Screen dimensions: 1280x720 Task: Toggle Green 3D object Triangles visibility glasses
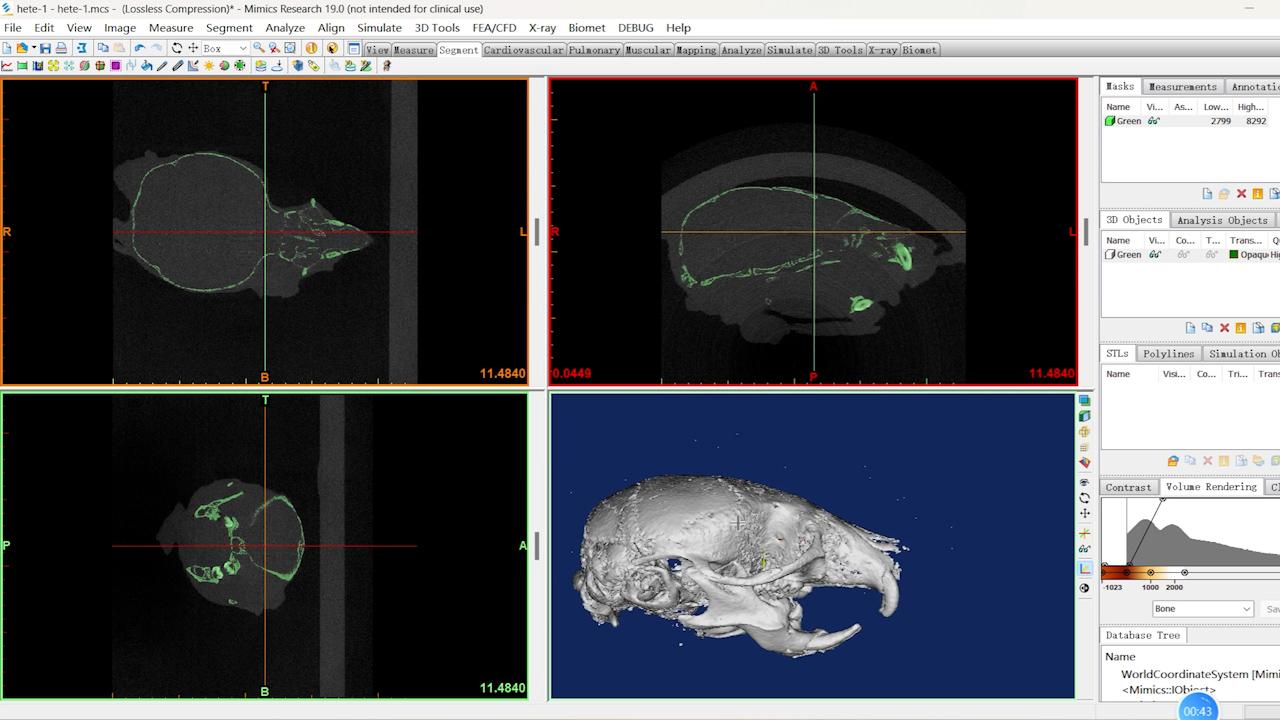[1211, 254]
